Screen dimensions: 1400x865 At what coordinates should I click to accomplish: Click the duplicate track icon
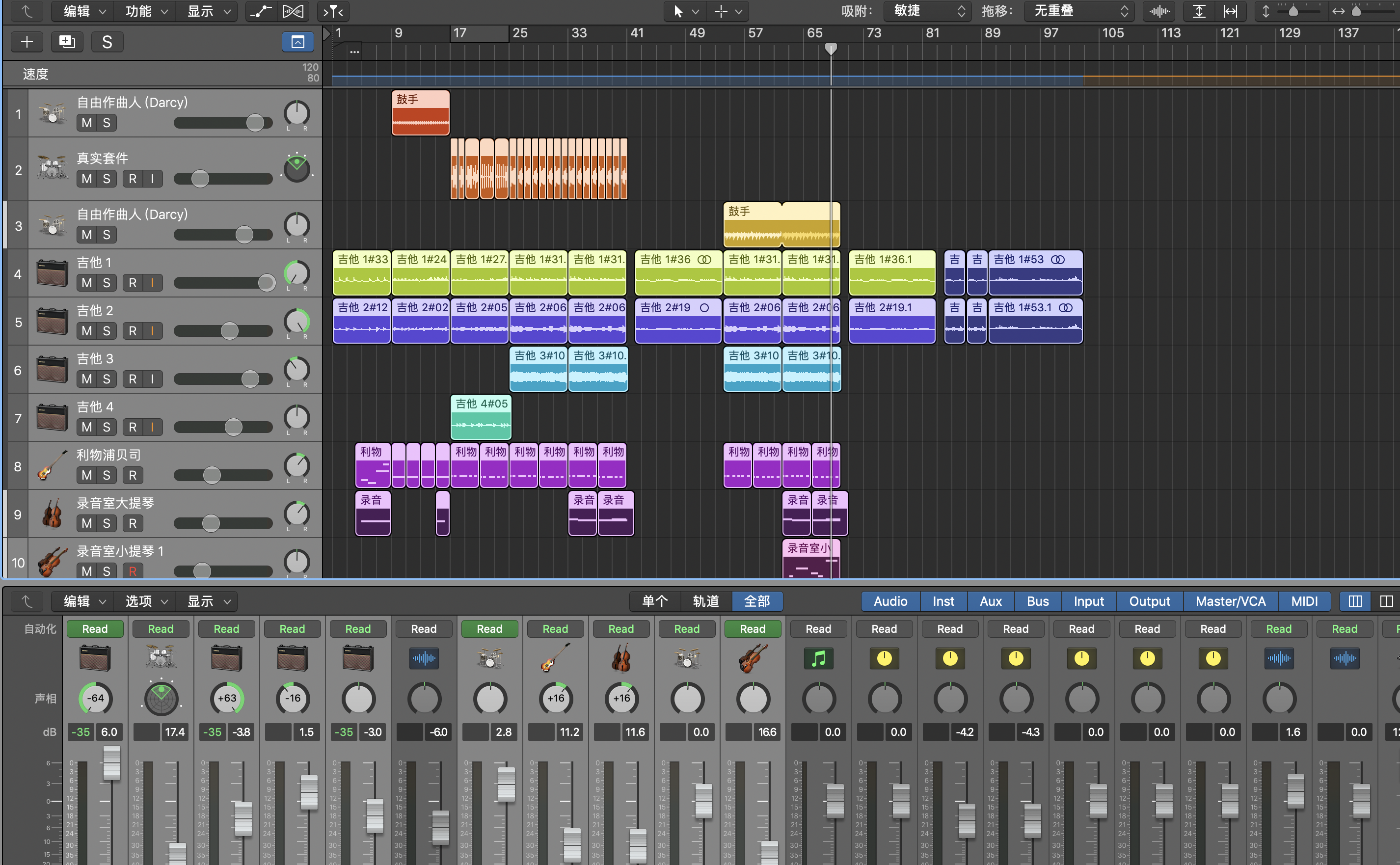[x=67, y=42]
